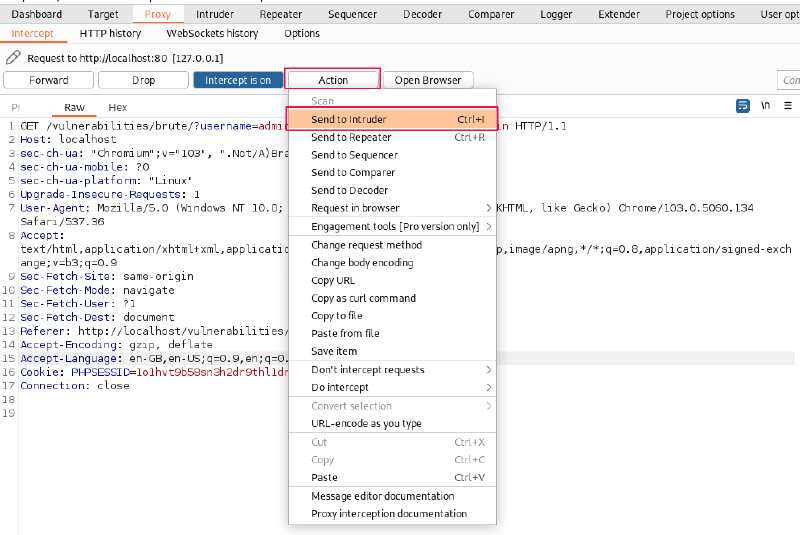The width and height of the screenshot is (800, 535).
Task: Open the Intruder main tab
Action: pyautogui.click(x=215, y=14)
